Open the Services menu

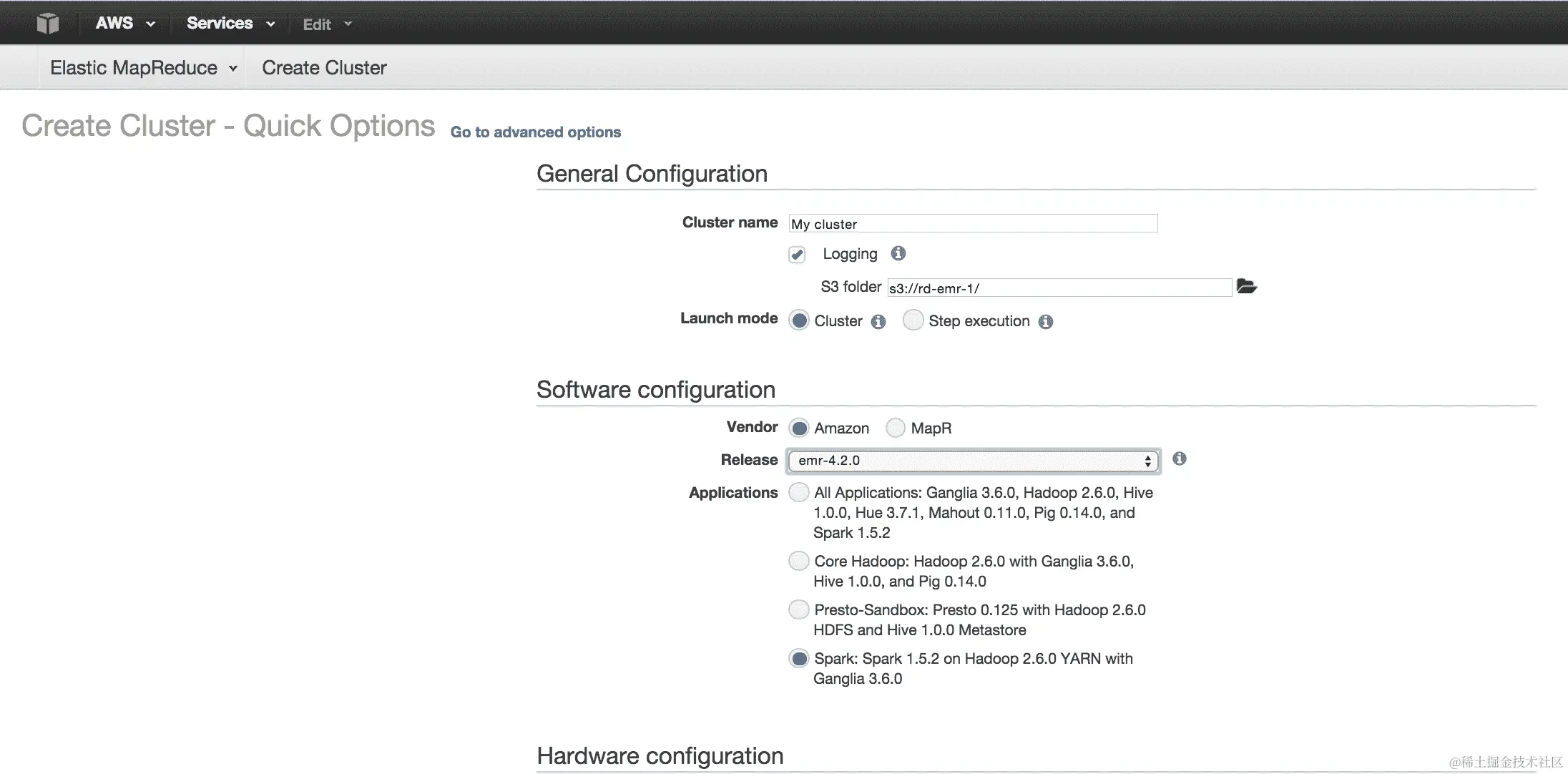230,24
